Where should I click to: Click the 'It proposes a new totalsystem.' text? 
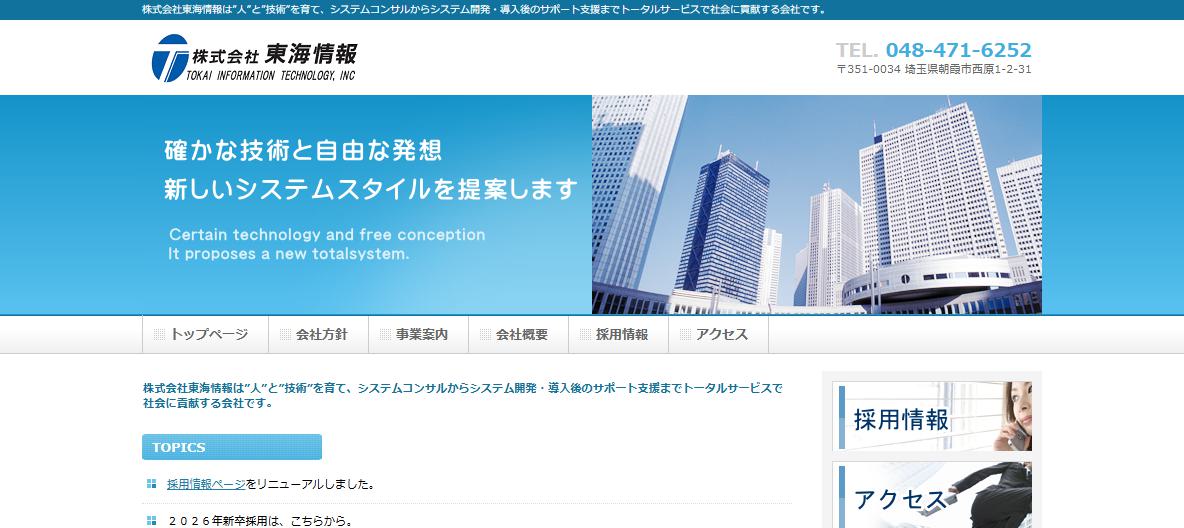[x=288, y=255]
